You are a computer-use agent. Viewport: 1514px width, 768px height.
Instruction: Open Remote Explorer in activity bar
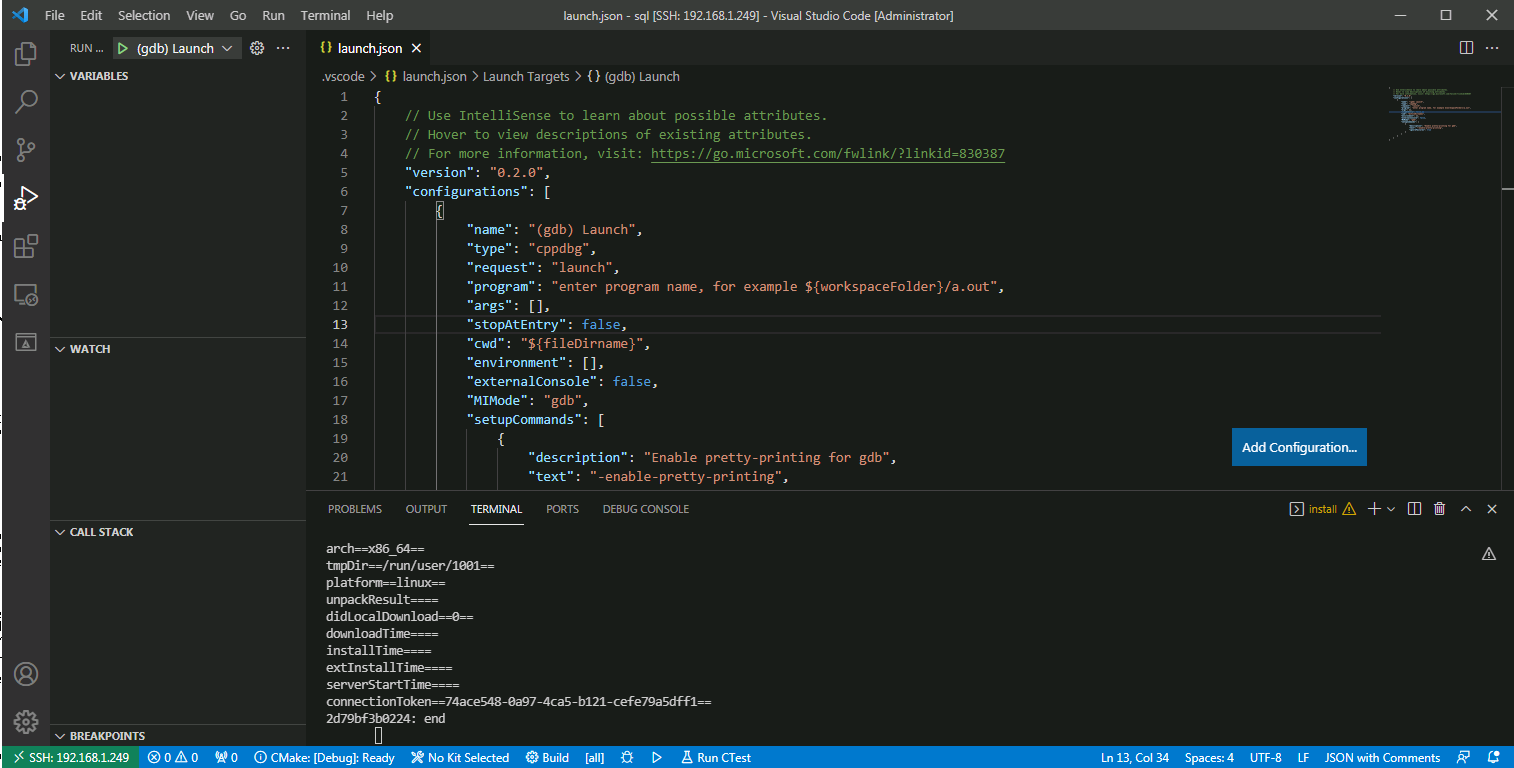pos(26,295)
